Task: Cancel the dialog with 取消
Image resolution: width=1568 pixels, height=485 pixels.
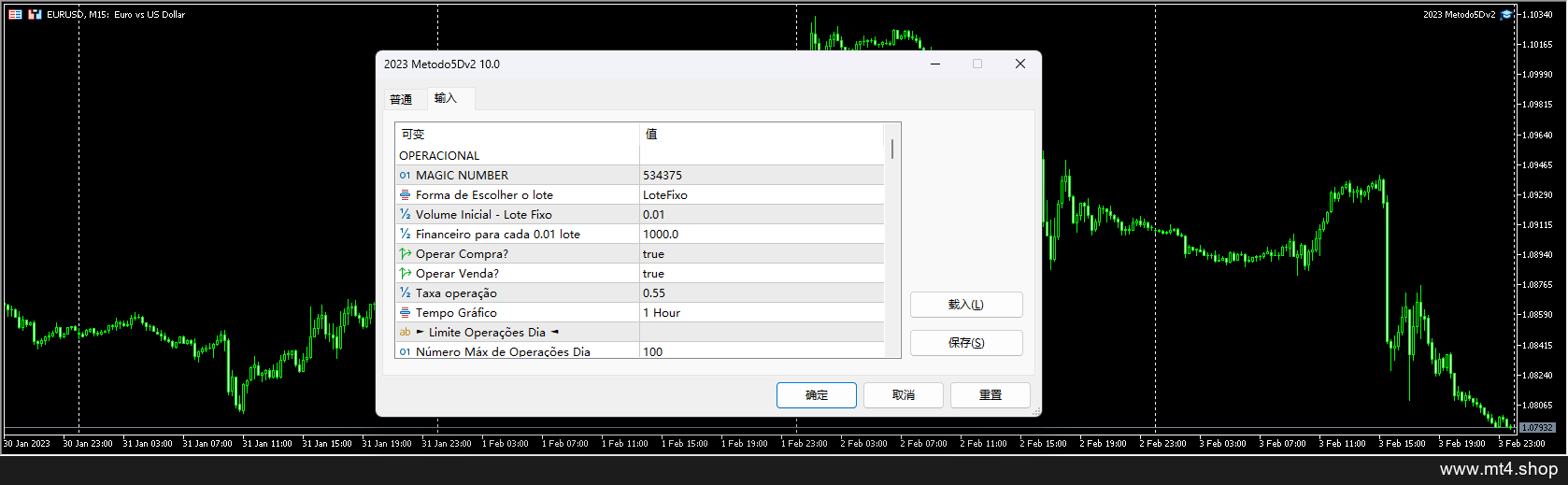Action: coord(904,395)
